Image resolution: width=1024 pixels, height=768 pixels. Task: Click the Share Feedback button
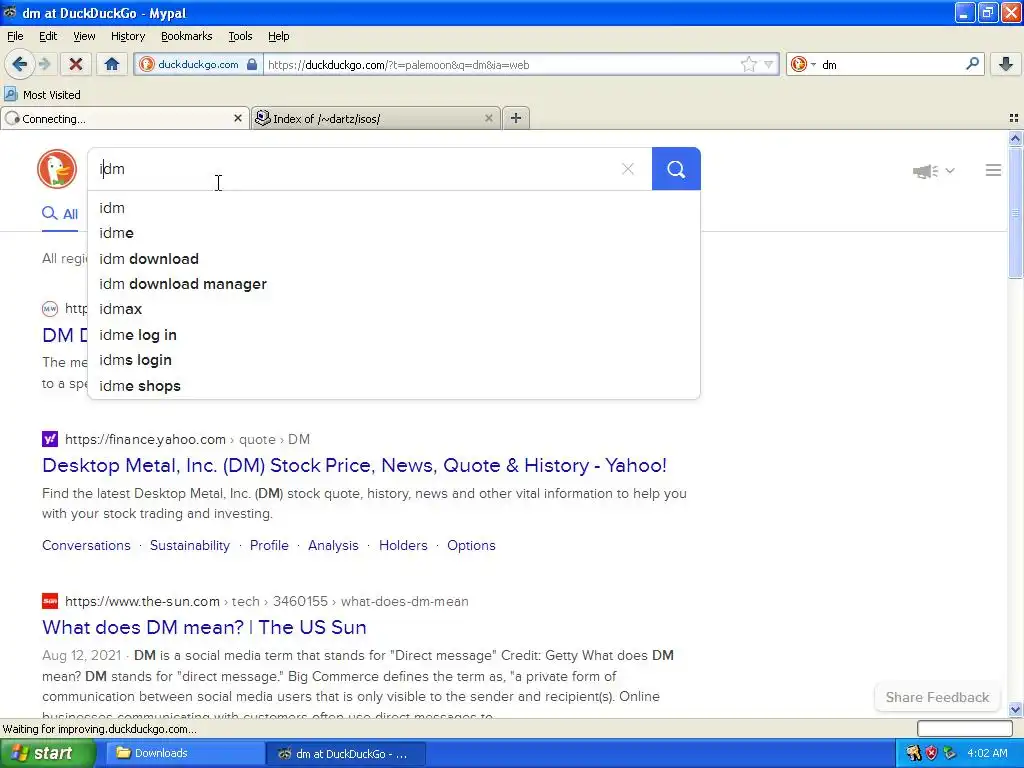[x=937, y=697]
